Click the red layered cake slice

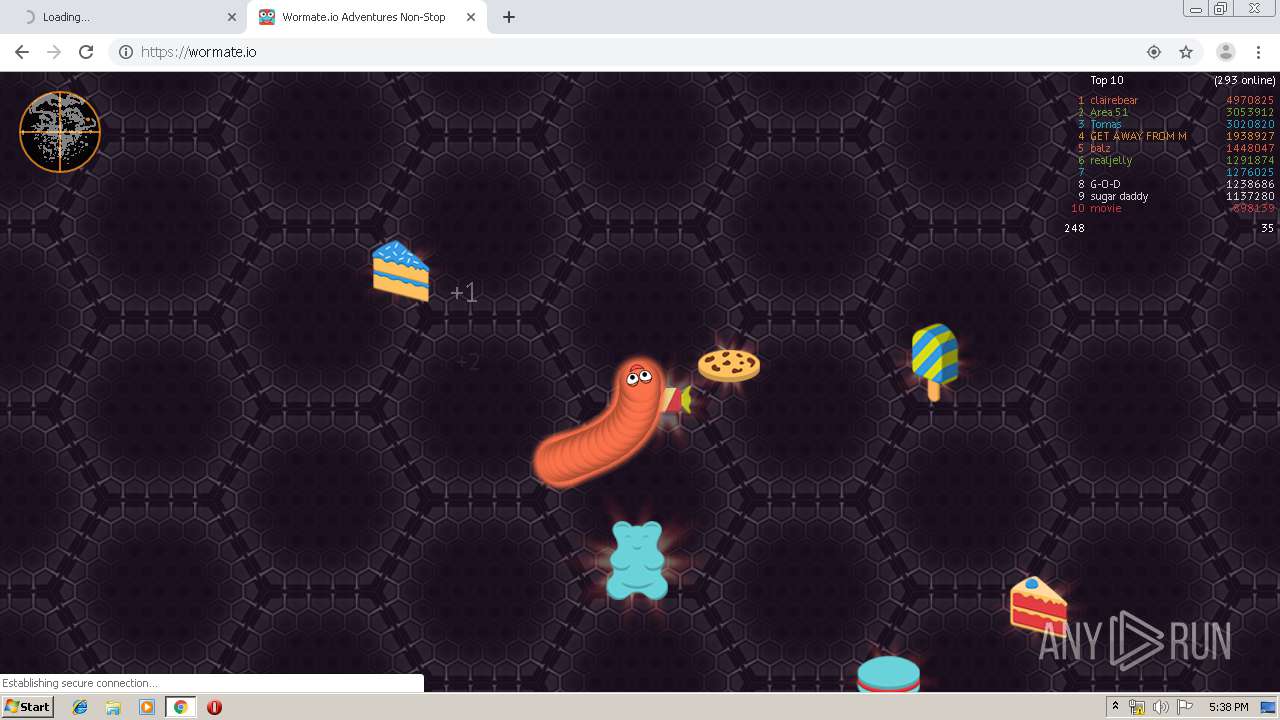(1038, 605)
